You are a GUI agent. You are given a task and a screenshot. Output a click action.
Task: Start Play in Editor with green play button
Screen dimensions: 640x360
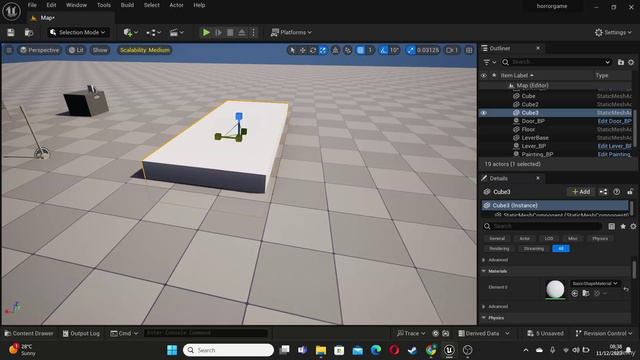pyautogui.click(x=206, y=32)
